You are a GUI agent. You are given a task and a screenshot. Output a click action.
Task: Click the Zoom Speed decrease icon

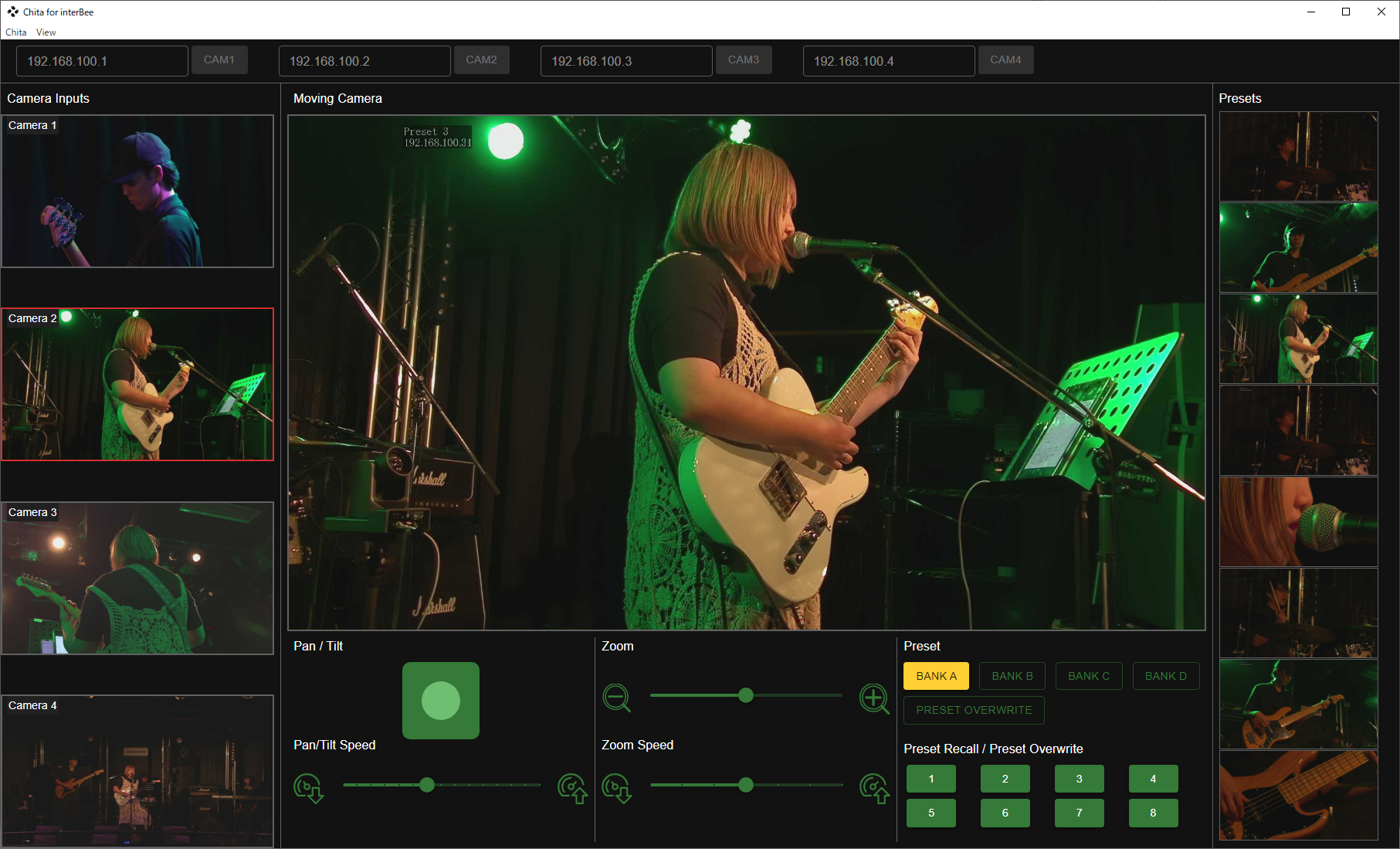tap(616, 788)
